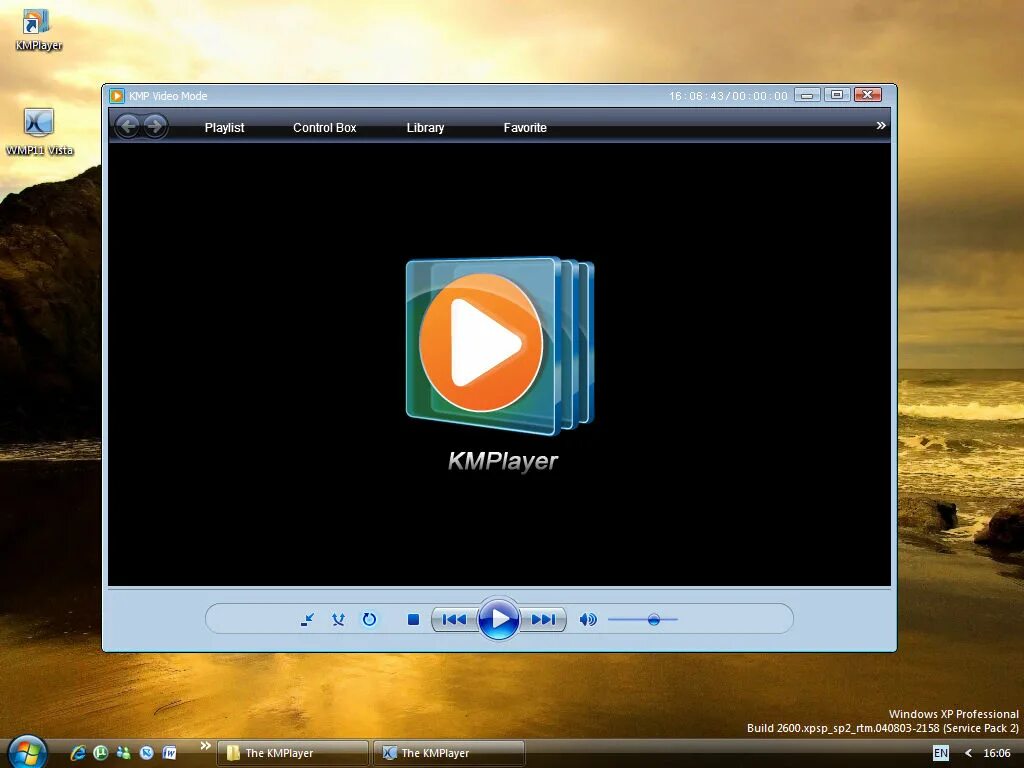This screenshot has width=1024, height=768.
Task: Click the back navigation arrow in KMPlayer
Action: coord(128,125)
